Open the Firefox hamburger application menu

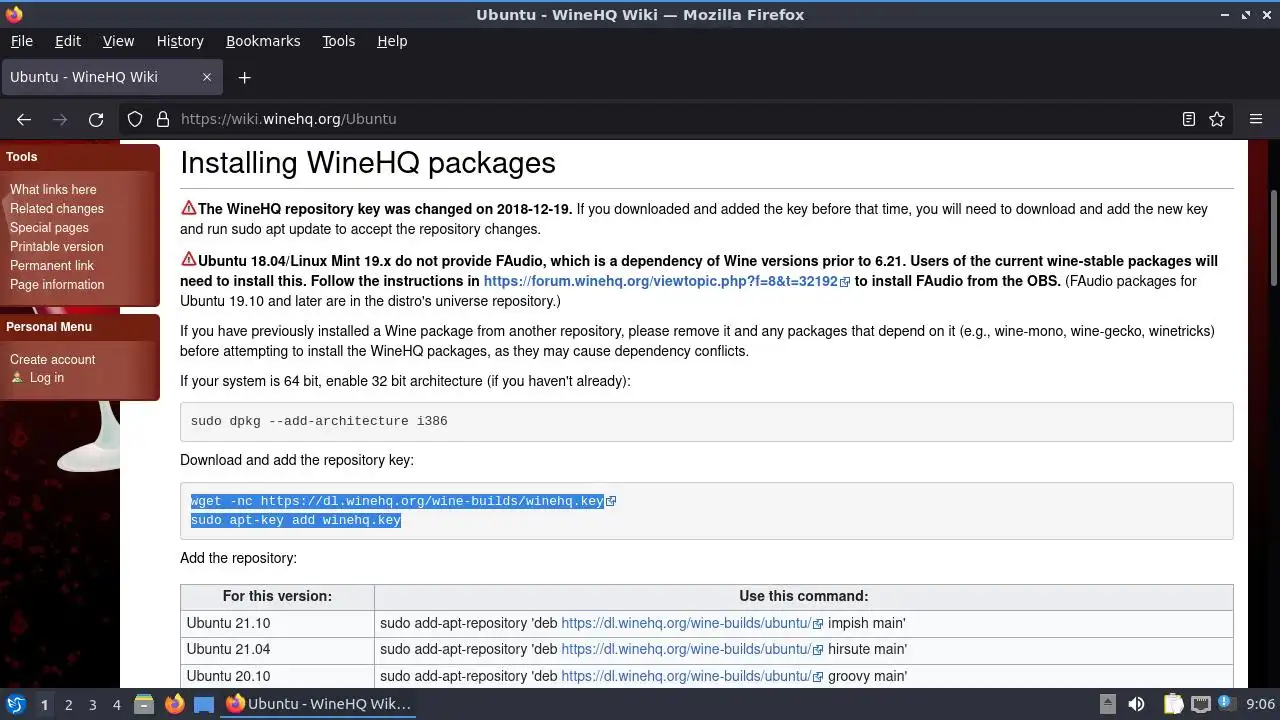[x=1256, y=119]
